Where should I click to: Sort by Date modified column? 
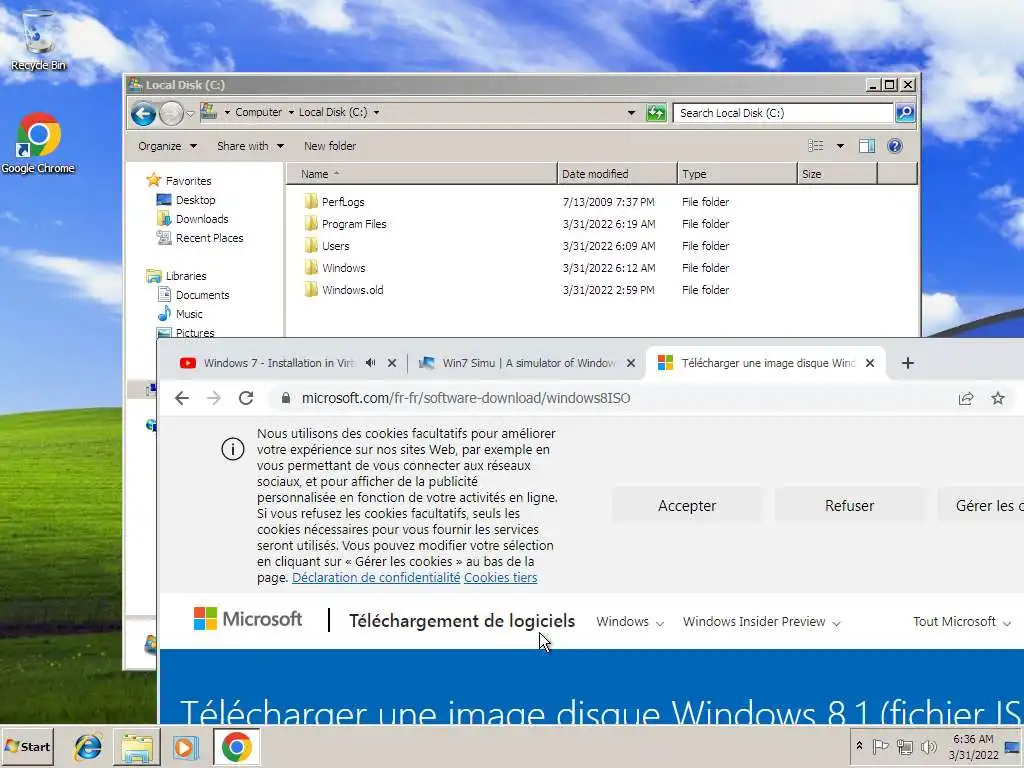[617, 174]
